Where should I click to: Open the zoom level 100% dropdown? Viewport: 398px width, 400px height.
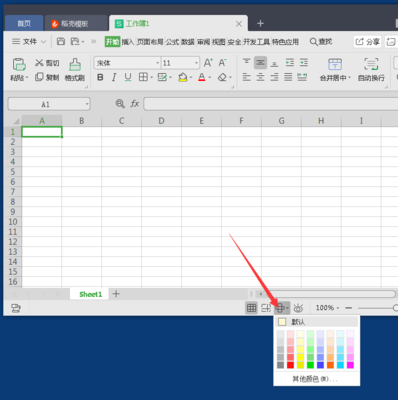click(327, 308)
